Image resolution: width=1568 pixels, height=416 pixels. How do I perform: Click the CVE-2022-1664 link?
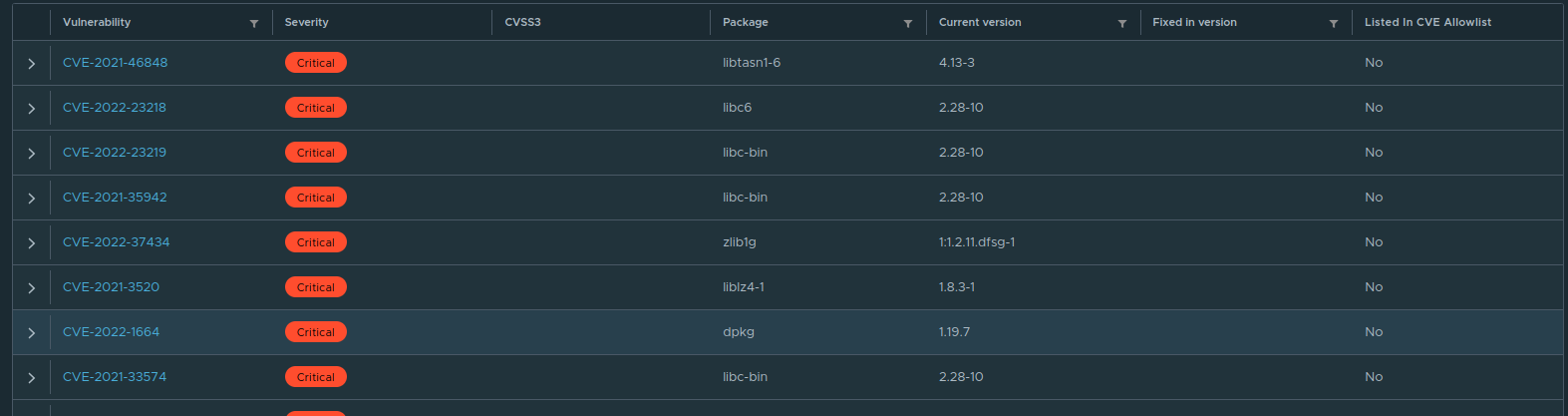click(111, 332)
